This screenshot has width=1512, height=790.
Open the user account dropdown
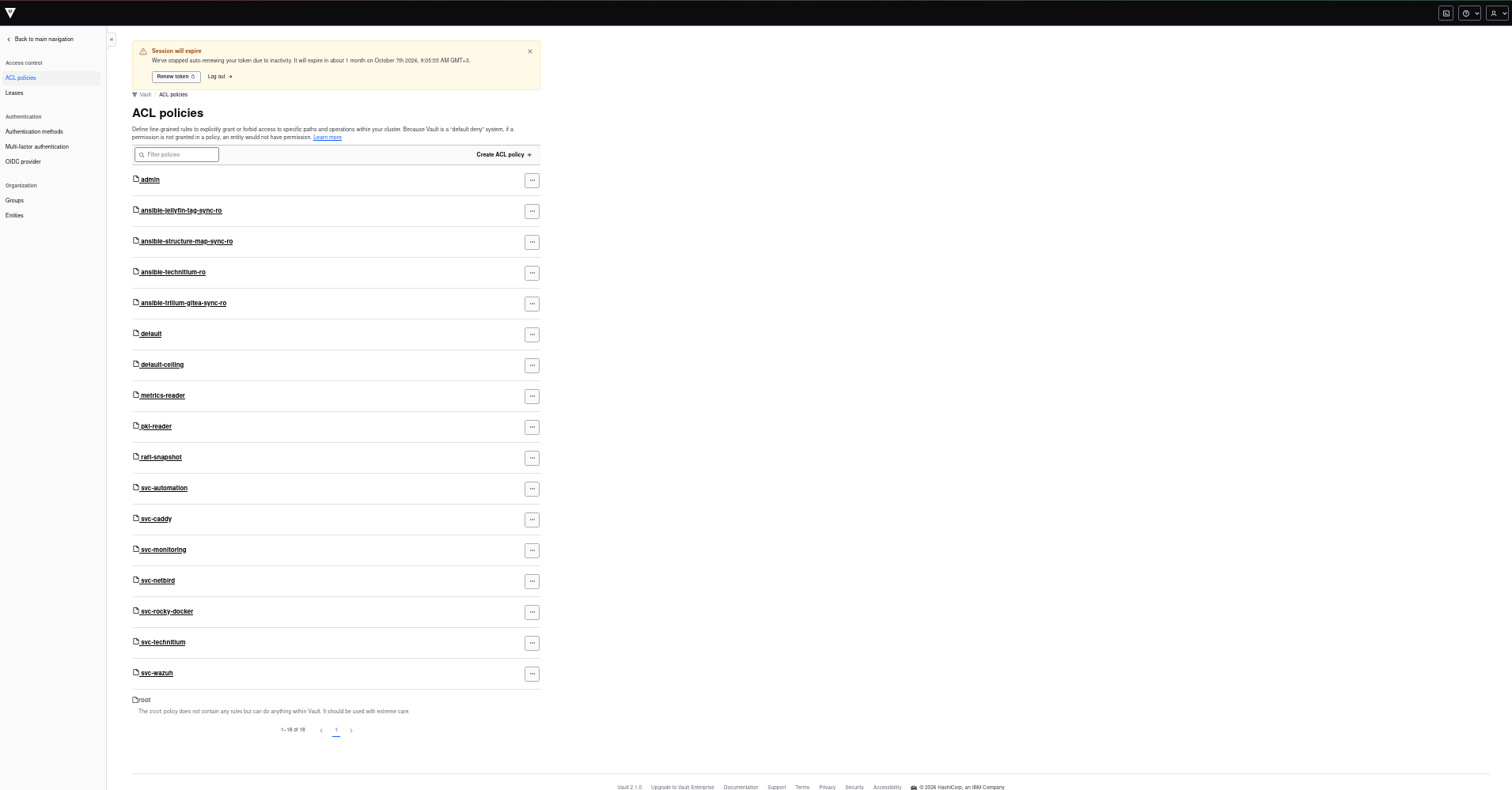point(1497,13)
